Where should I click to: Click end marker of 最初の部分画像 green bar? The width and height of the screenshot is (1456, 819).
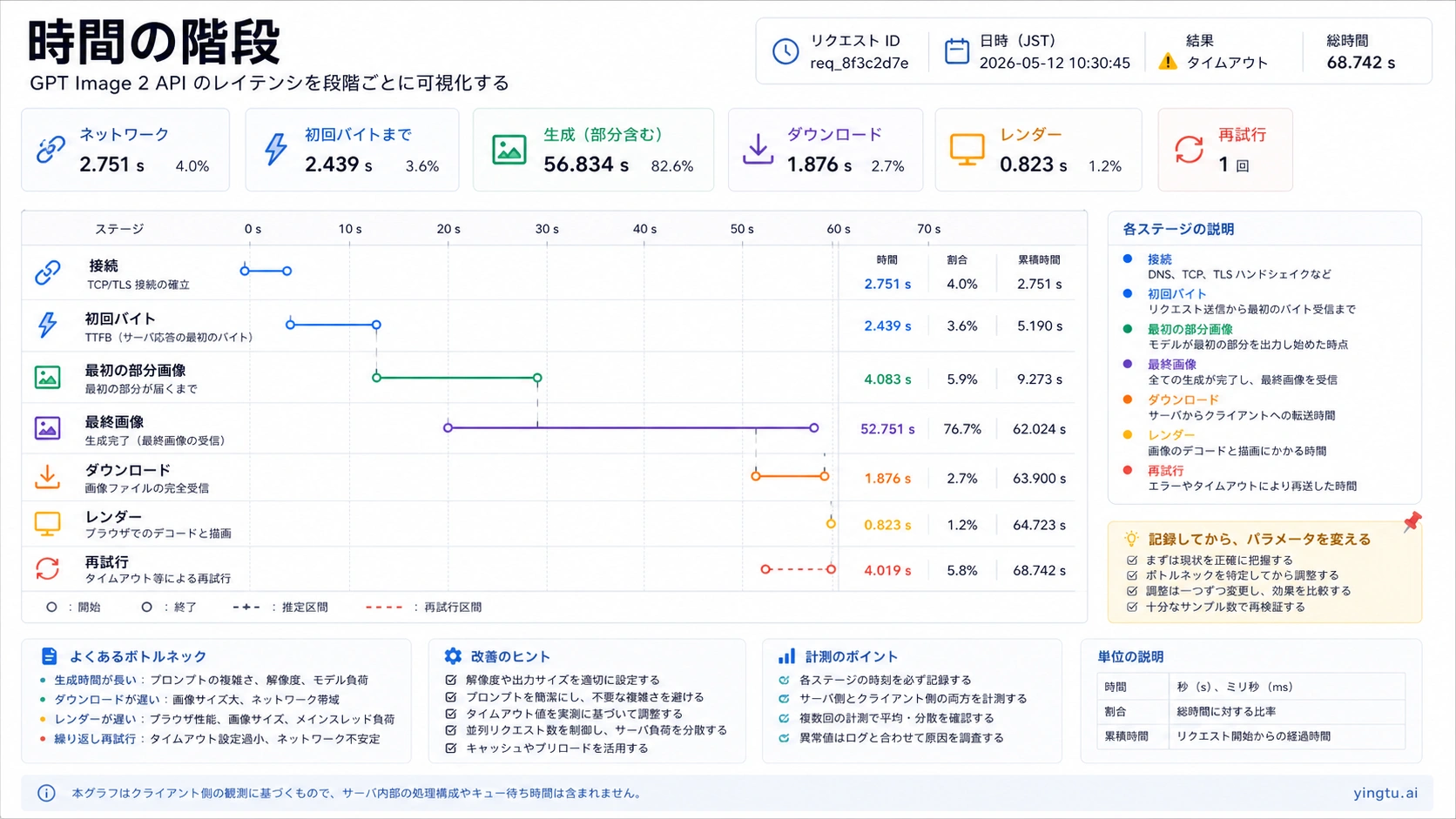click(537, 378)
